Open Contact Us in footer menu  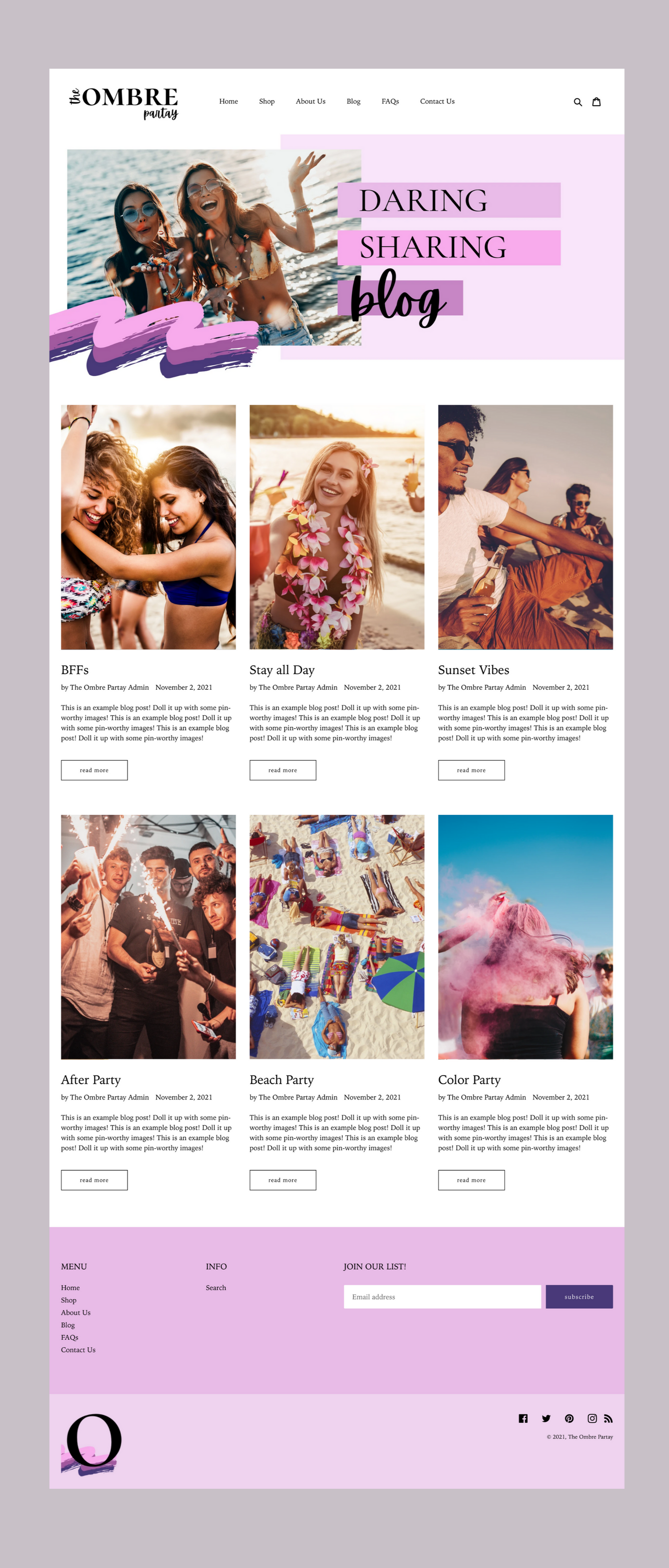[x=78, y=1349]
